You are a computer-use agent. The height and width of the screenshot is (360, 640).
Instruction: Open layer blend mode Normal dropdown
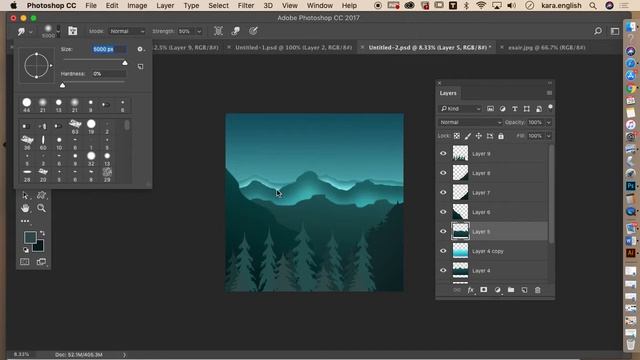[470, 122]
